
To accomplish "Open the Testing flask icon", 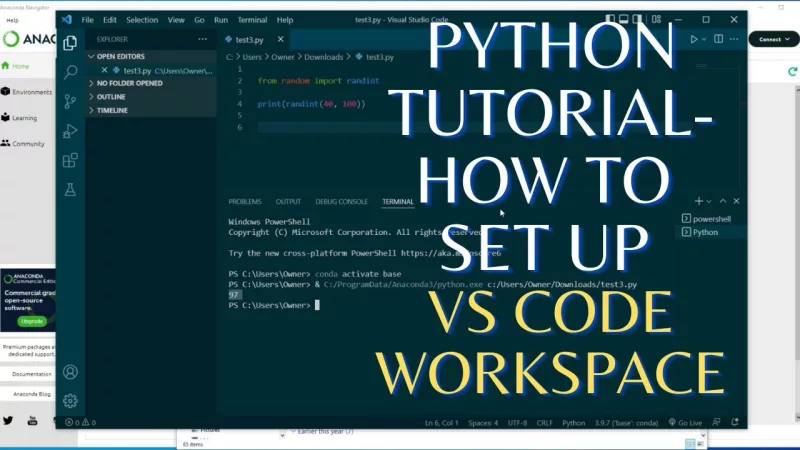I will 70,189.
